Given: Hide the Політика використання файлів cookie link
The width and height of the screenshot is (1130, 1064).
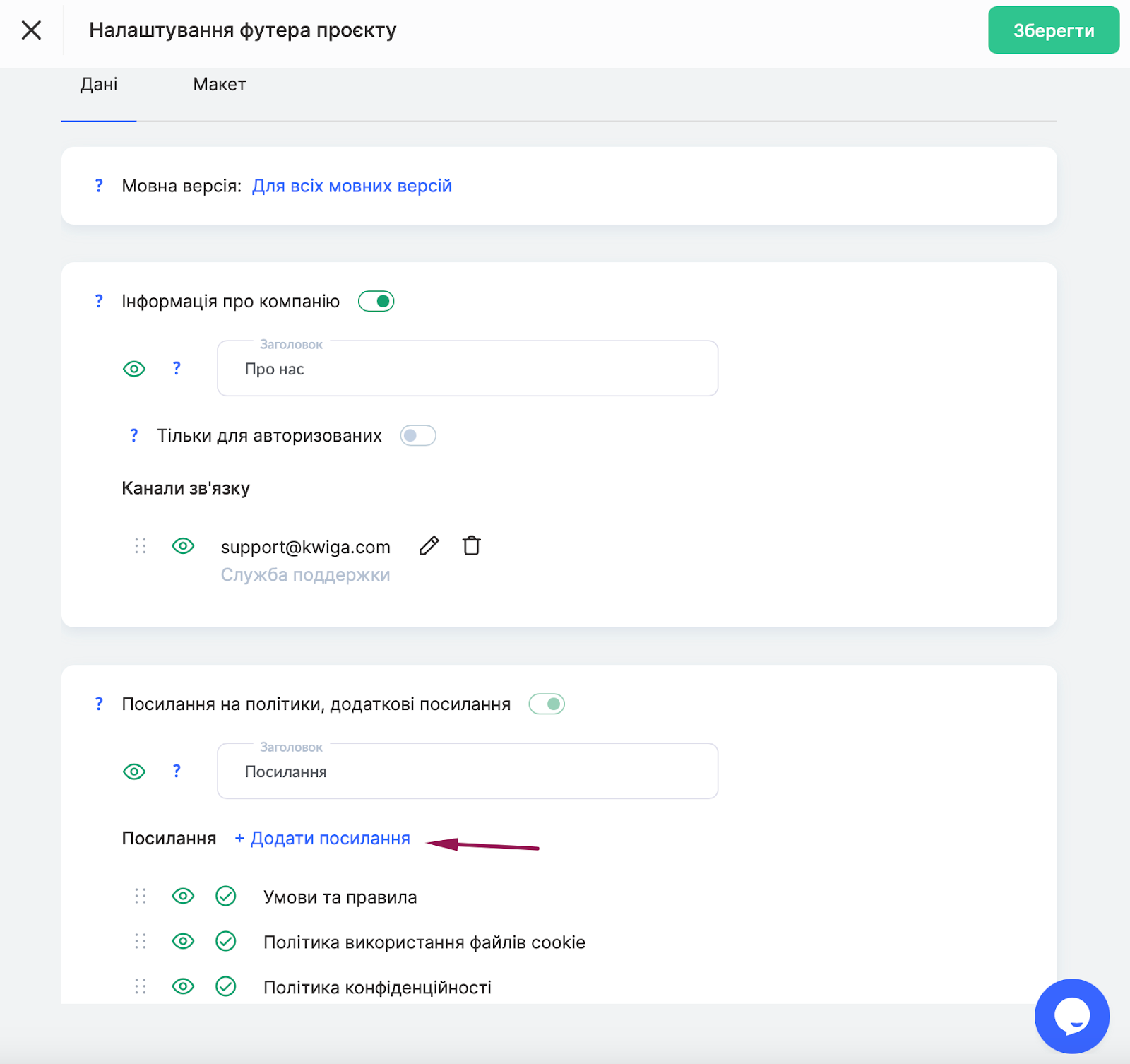Looking at the screenshot, I should [183, 941].
